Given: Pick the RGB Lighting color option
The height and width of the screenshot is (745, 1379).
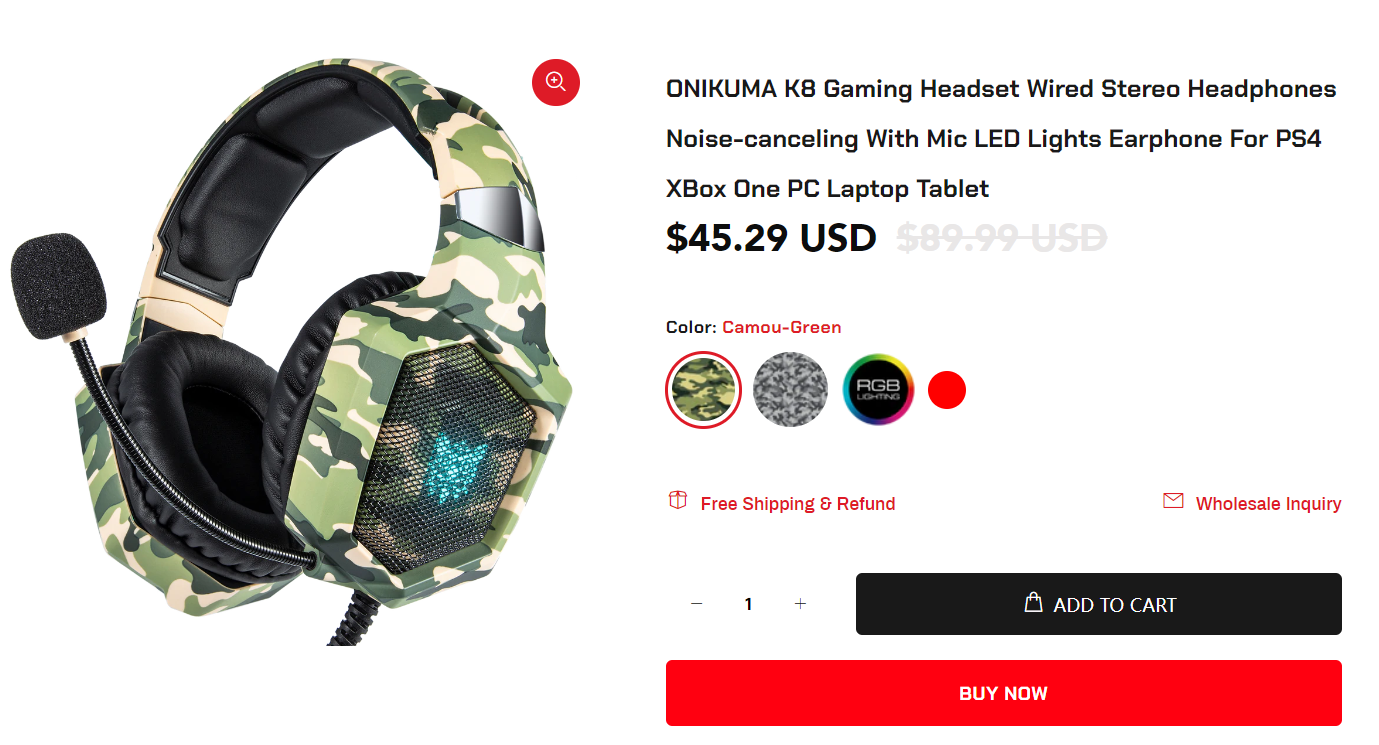Looking at the screenshot, I should click(878, 390).
